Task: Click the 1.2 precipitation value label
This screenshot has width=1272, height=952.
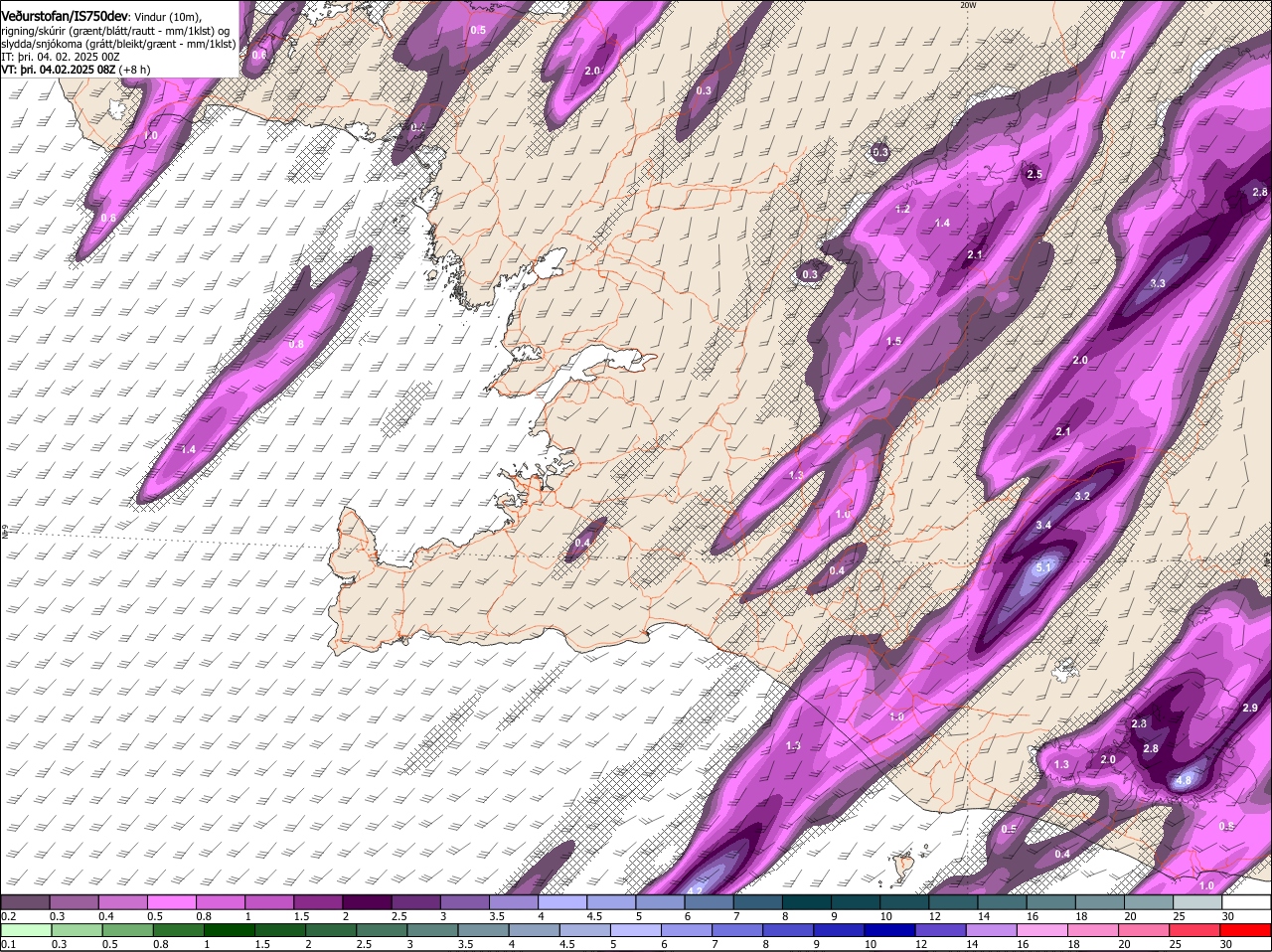Action: [903, 209]
